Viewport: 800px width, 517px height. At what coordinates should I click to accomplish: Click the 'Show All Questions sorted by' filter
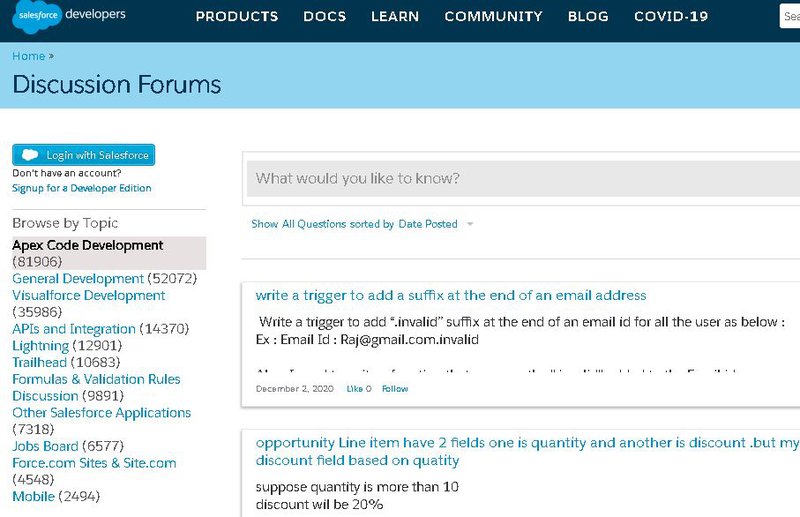[x=322, y=224]
